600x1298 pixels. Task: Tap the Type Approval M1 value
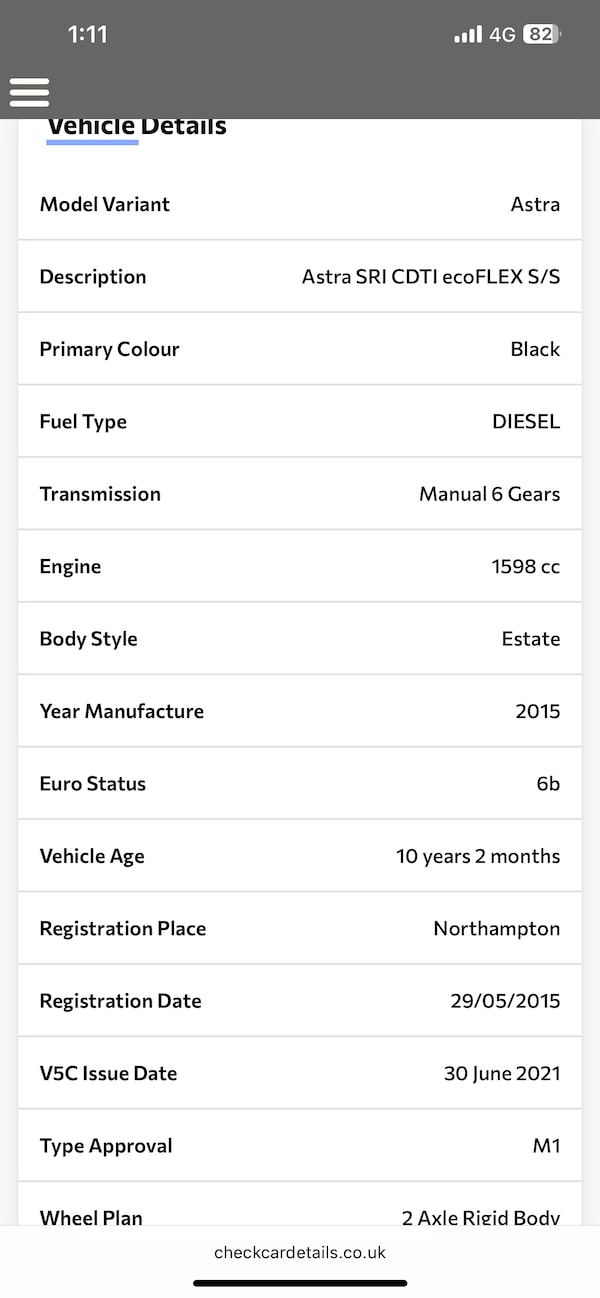[x=546, y=1146]
